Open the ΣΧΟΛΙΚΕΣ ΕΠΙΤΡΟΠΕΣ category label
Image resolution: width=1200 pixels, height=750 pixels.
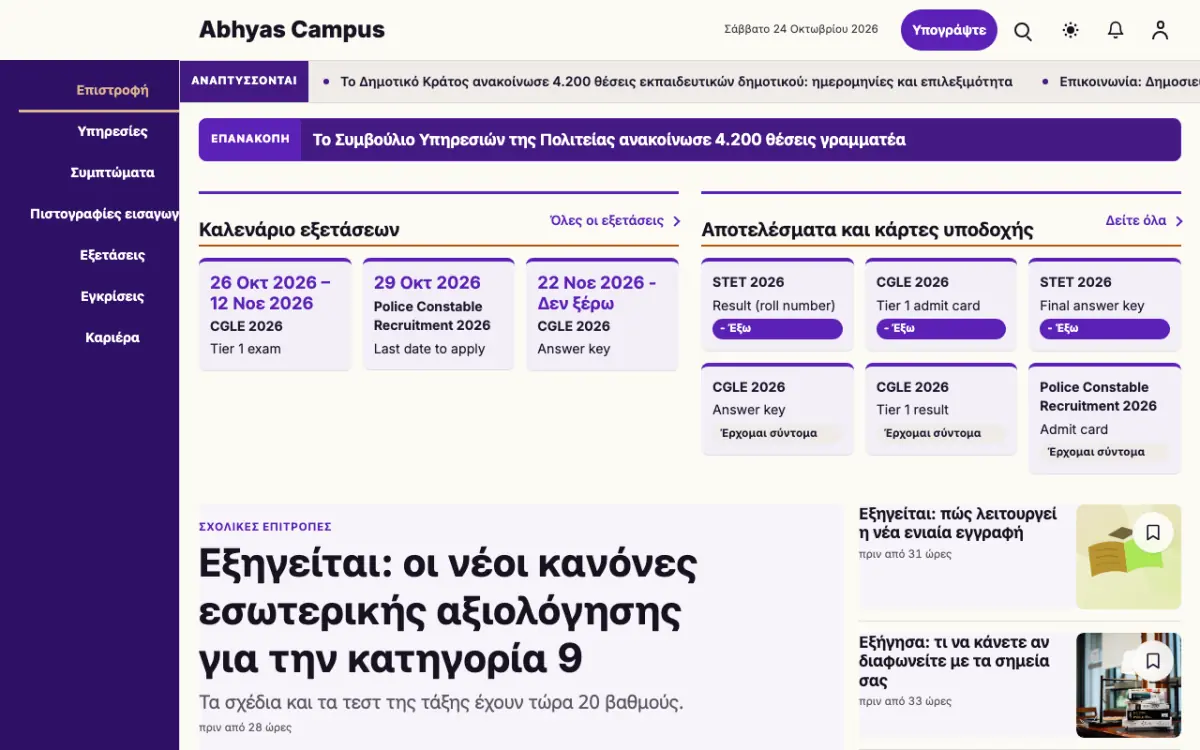[265, 527]
